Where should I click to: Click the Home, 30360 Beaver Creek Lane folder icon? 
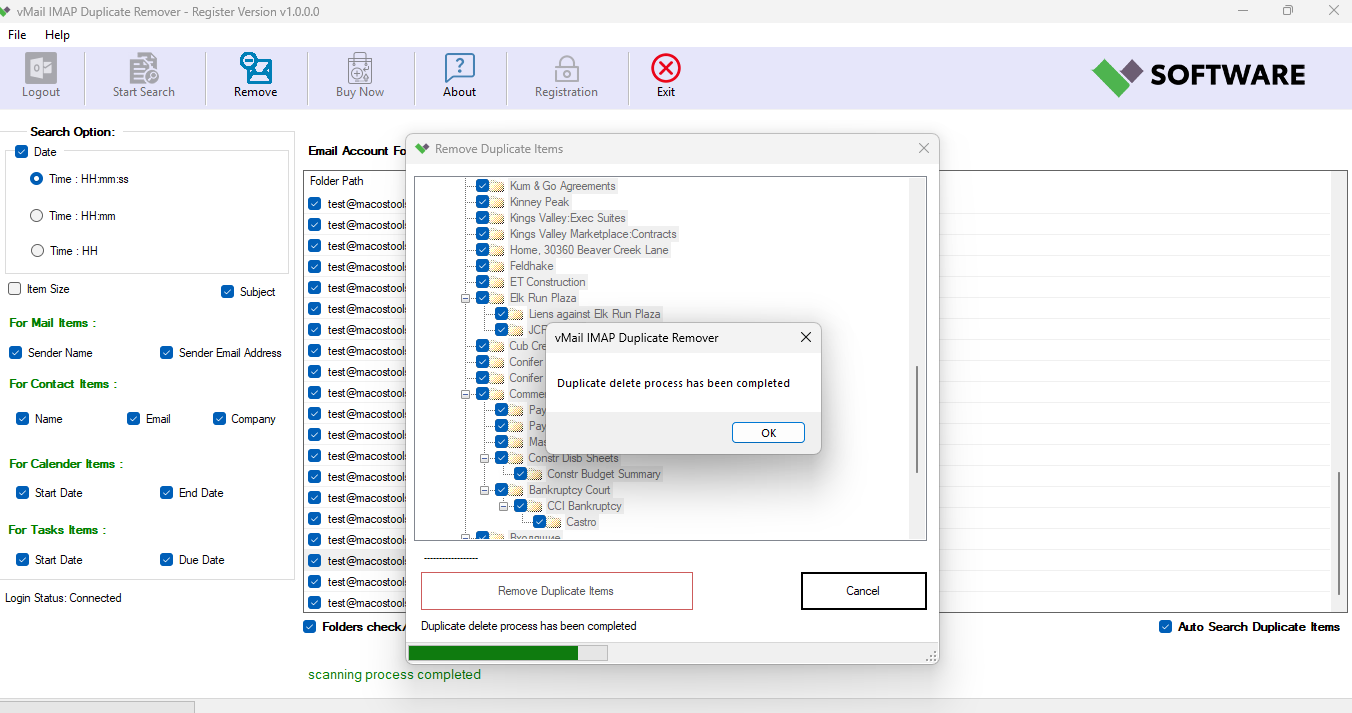point(497,250)
